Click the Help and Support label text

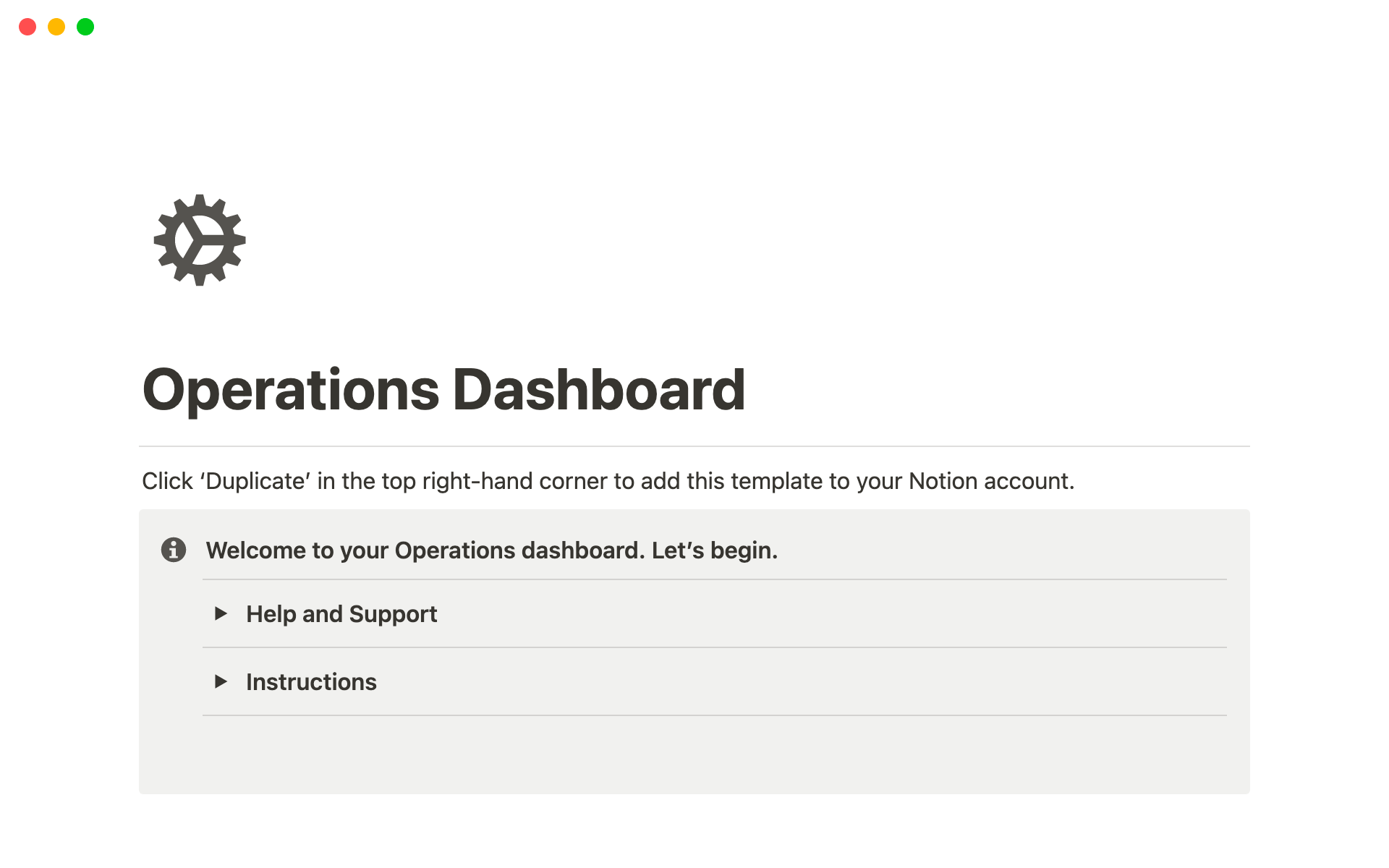click(x=341, y=614)
